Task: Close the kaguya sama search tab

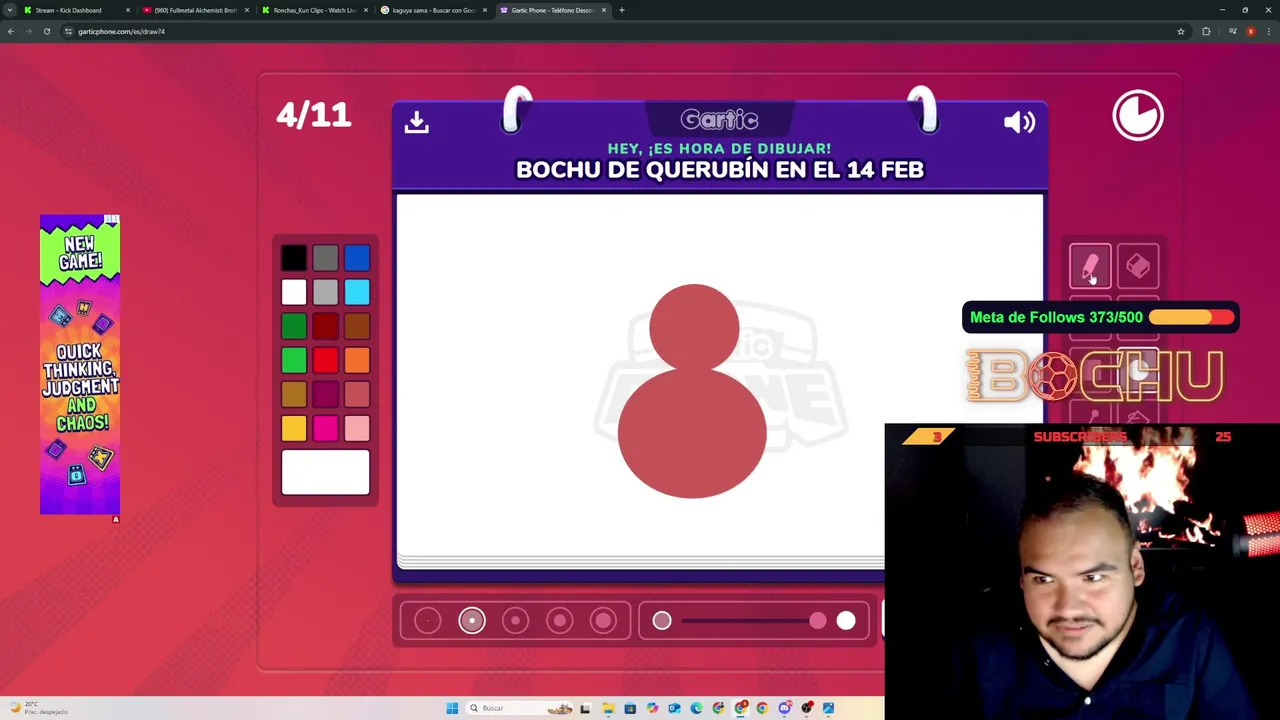Action: (x=485, y=10)
